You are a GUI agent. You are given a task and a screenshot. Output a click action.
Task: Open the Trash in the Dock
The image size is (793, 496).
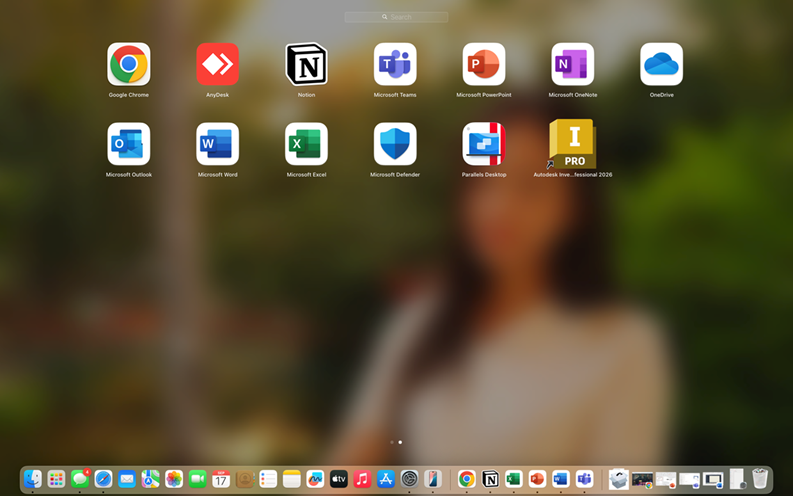click(760, 478)
